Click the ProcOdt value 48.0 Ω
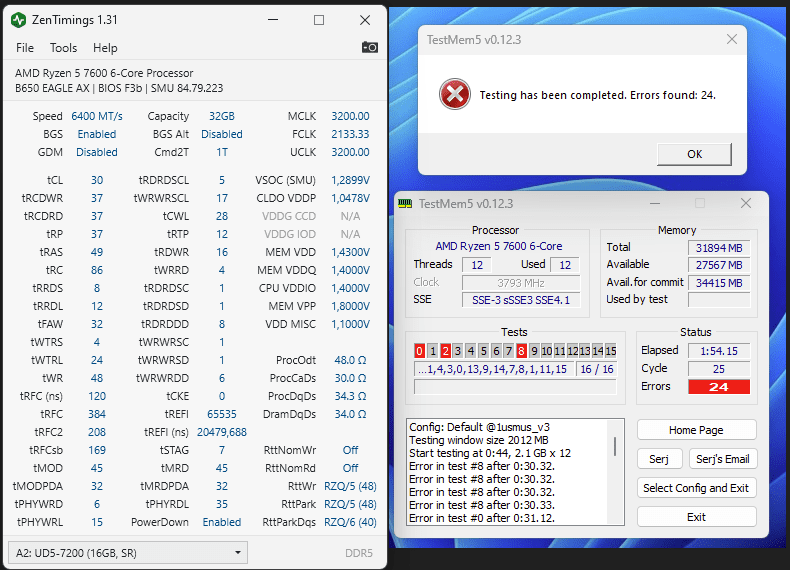This screenshot has width=790, height=570. click(x=350, y=360)
